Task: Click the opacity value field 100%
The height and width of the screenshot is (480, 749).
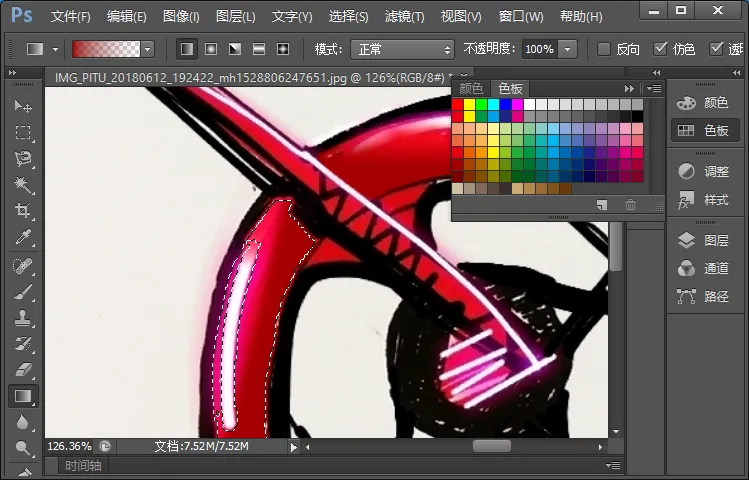Action: [540, 49]
